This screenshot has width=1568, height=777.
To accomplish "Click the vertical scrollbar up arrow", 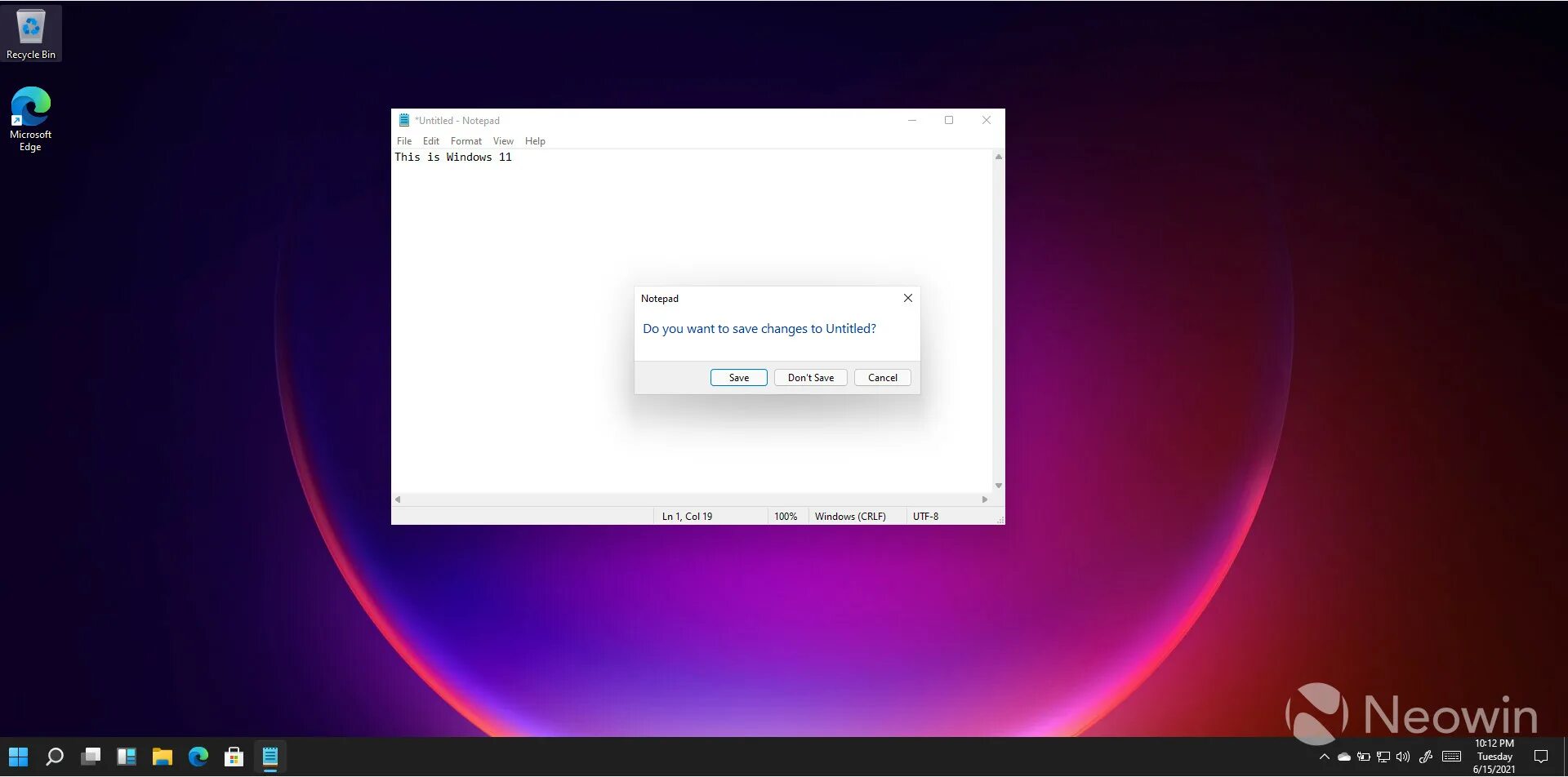I will pos(999,157).
